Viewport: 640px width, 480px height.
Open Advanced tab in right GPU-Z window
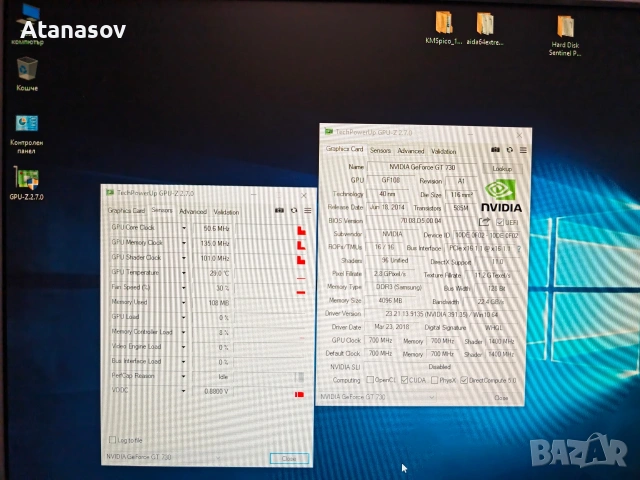point(411,151)
